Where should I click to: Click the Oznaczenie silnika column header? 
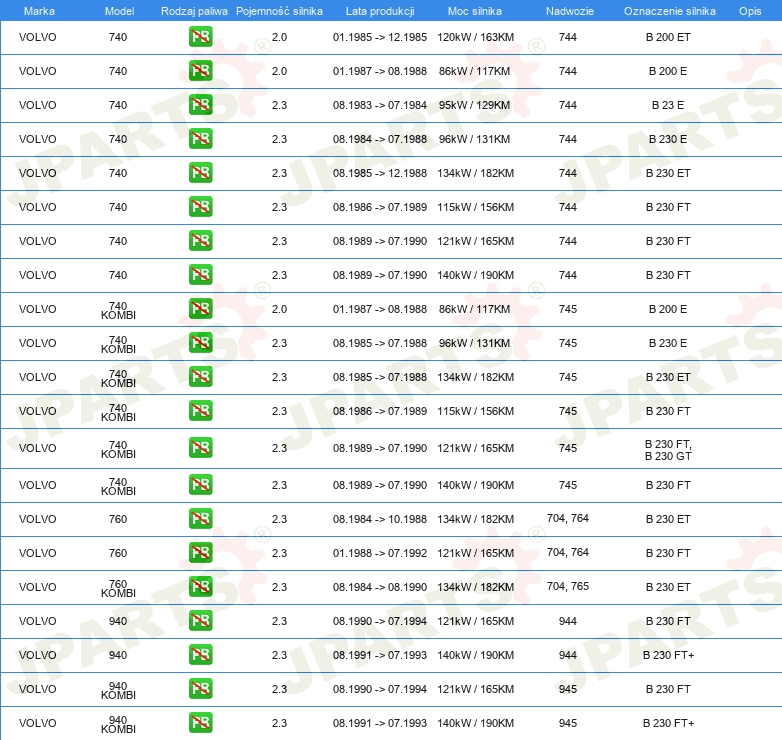click(x=670, y=11)
